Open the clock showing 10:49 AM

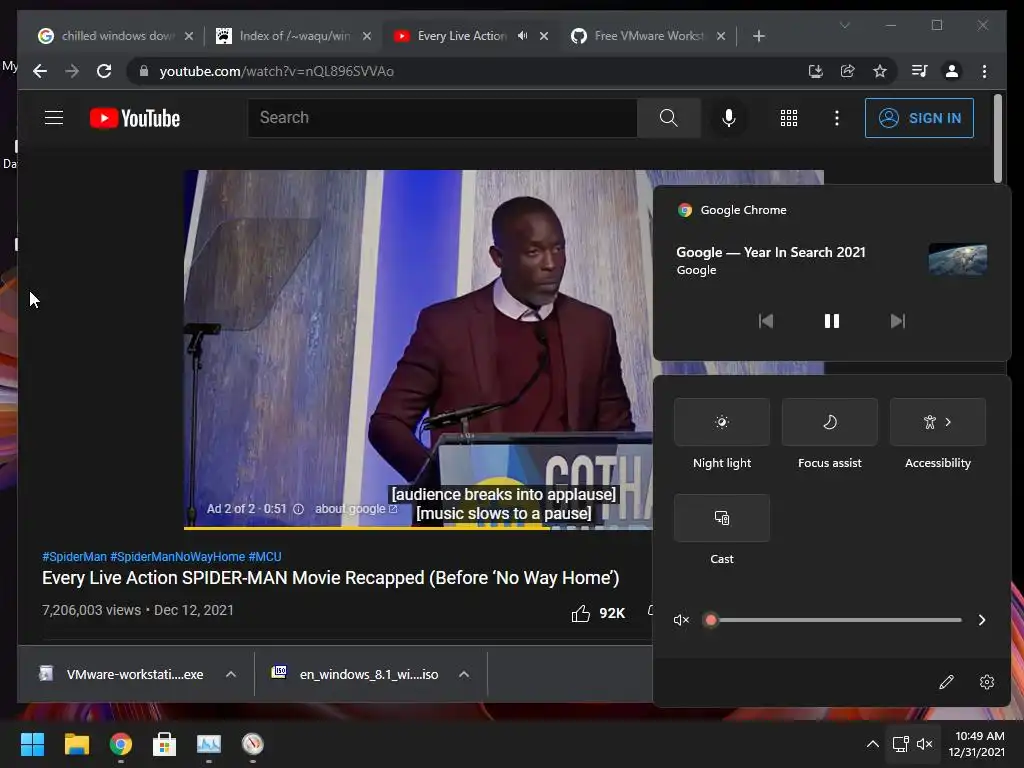pos(976,744)
